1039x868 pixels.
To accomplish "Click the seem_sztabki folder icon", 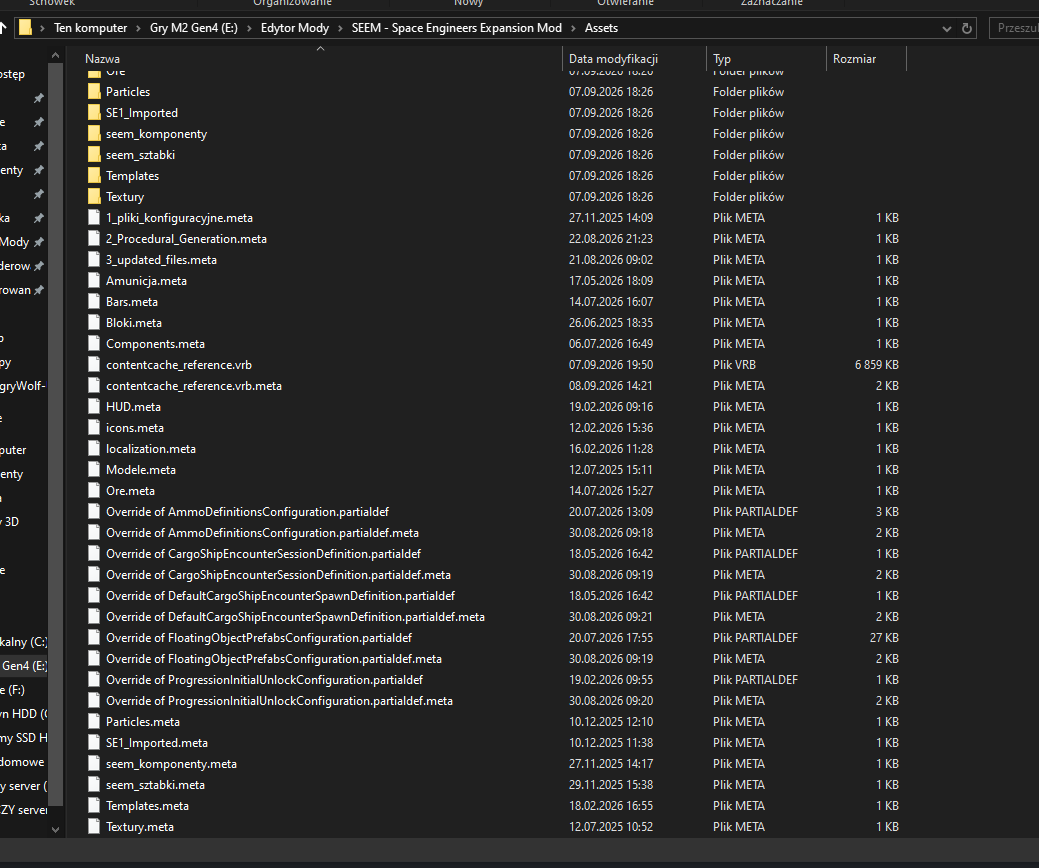I will tap(94, 154).
